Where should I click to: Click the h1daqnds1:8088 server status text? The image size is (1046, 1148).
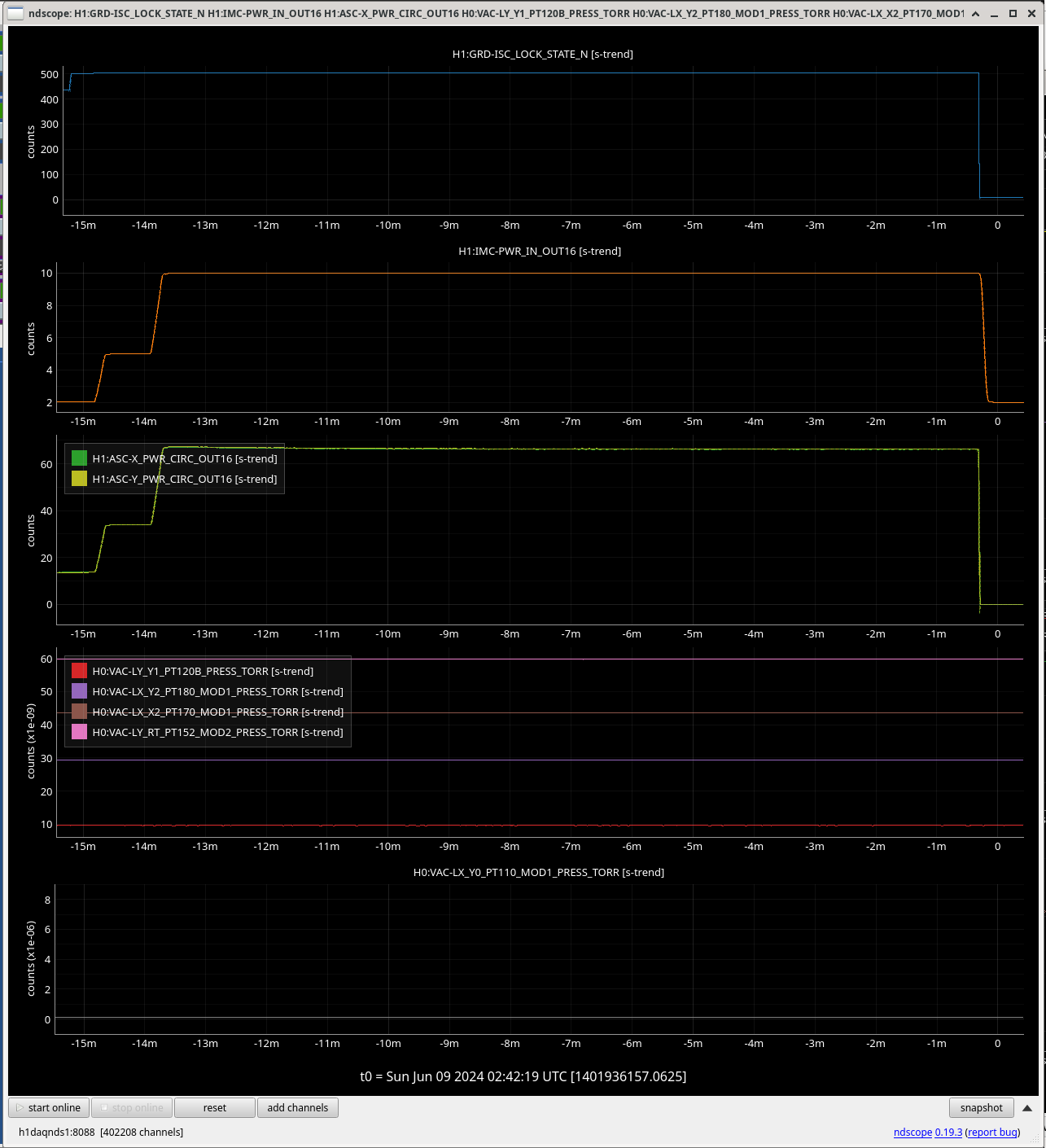101,1132
